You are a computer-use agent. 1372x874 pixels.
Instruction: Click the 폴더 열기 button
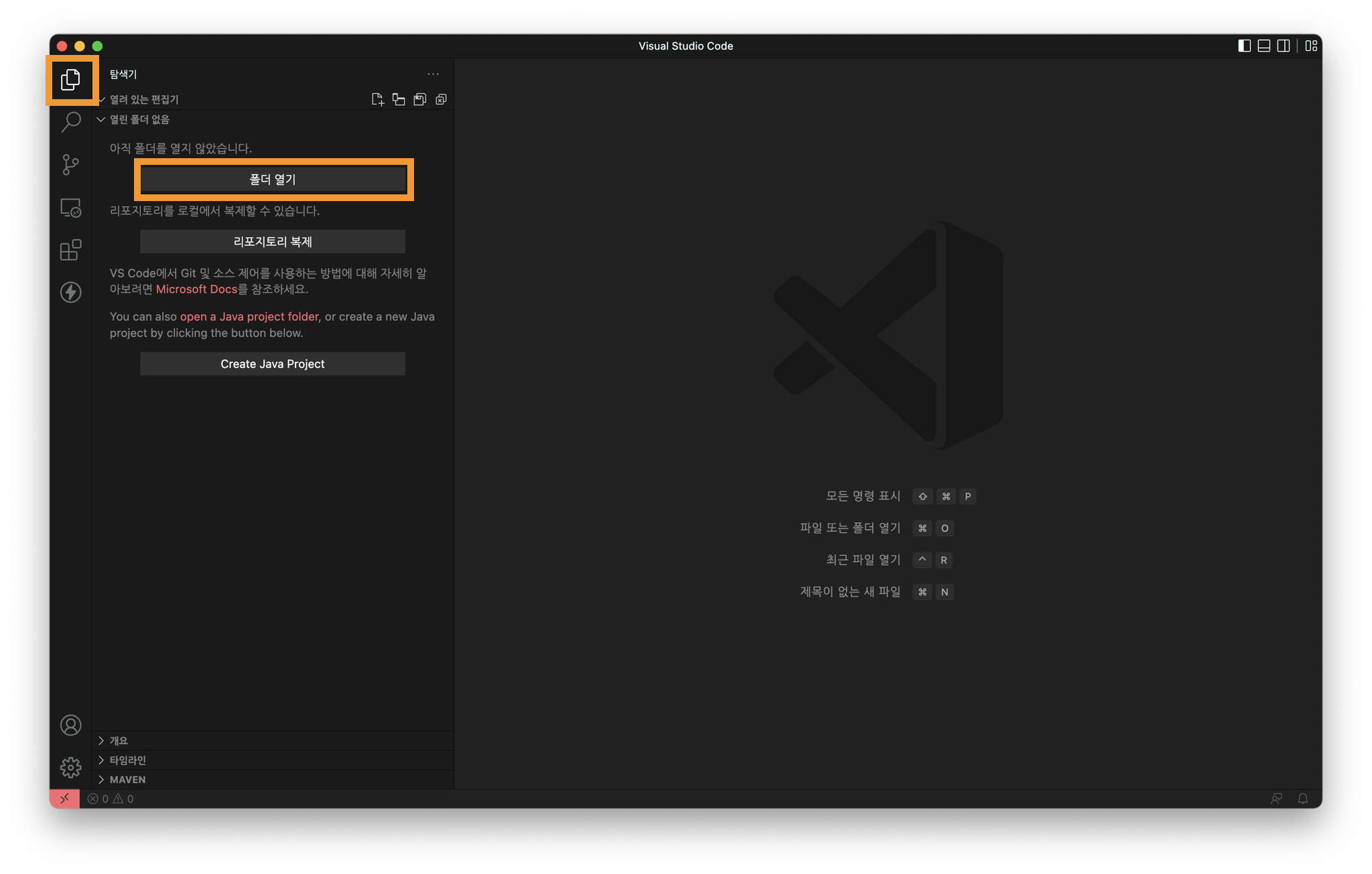click(x=273, y=180)
